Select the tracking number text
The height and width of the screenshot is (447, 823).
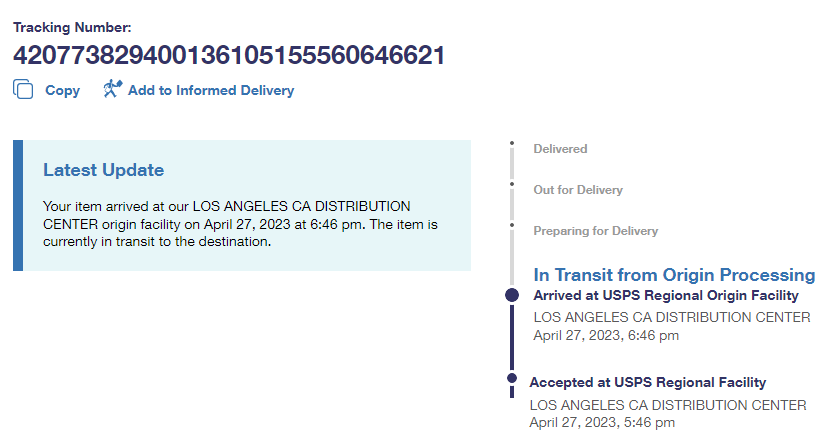coord(229,55)
